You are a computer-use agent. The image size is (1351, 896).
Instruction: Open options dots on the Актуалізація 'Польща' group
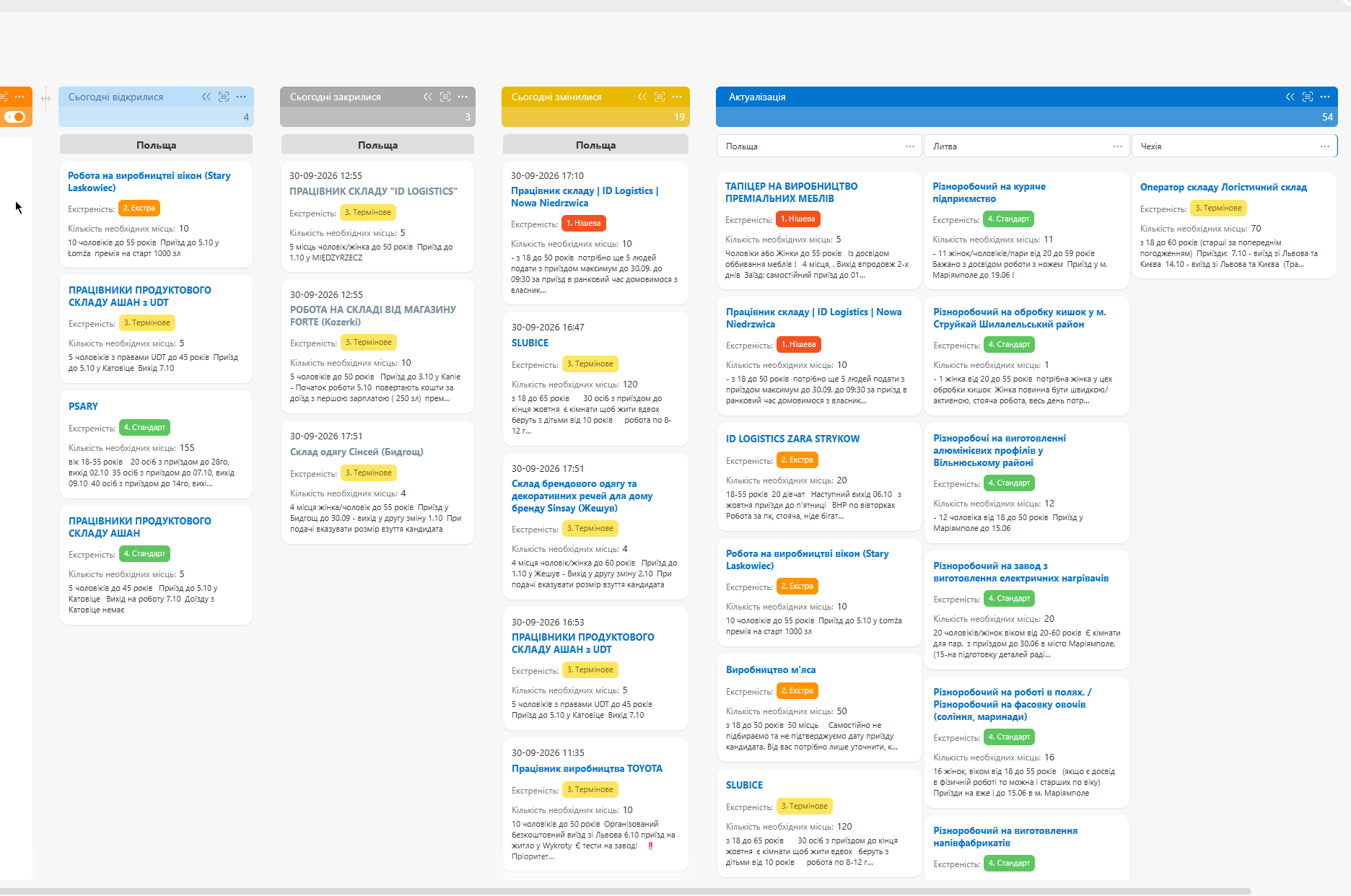click(x=910, y=146)
